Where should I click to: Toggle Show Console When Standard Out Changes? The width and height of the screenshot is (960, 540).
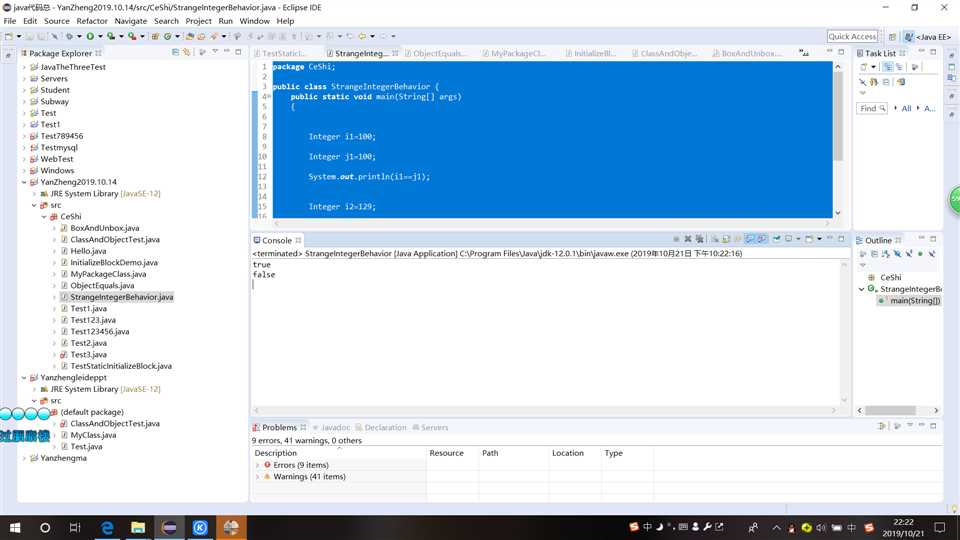[x=749, y=239]
